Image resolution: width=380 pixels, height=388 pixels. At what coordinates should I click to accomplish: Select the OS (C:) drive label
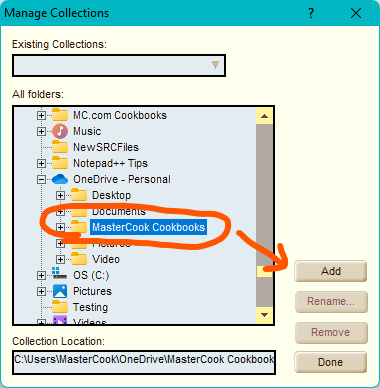pyautogui.click(x=91, y=275)
